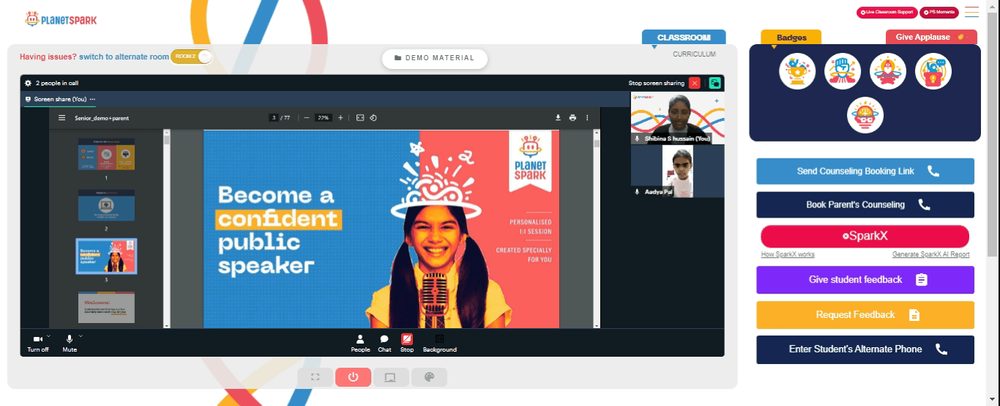1000x406 pixels.
Task: Click switch to alternate room link
Action: click(124, 57)
